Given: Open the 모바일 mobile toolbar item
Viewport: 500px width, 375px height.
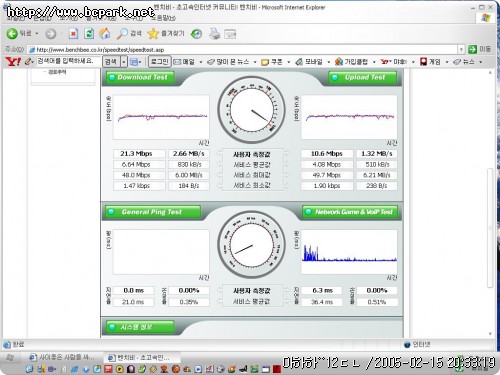Looking at the screenshot, I should click(x=309, y=62).
